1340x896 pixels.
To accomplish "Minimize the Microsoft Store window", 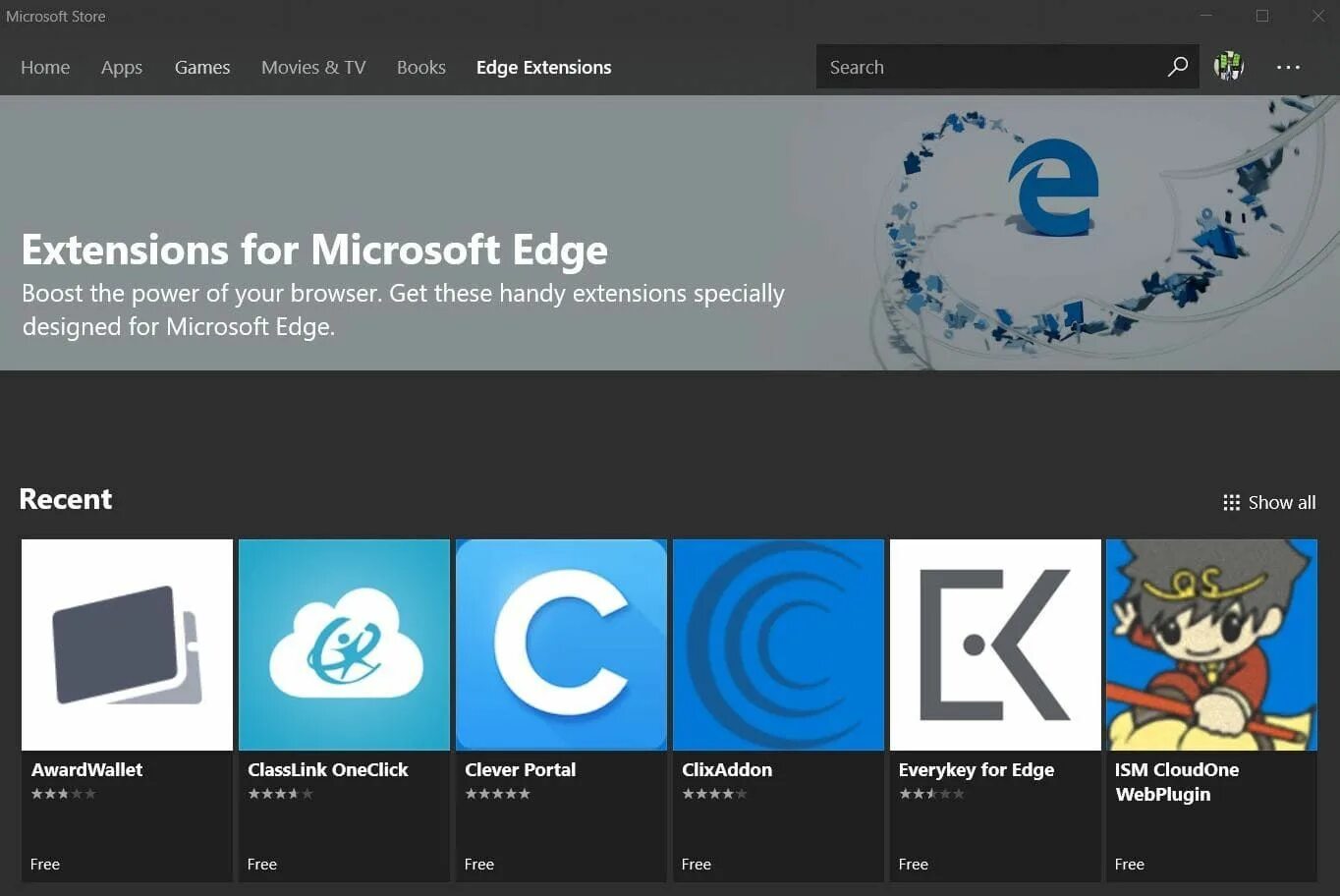I will click(x=1205, y=16).
